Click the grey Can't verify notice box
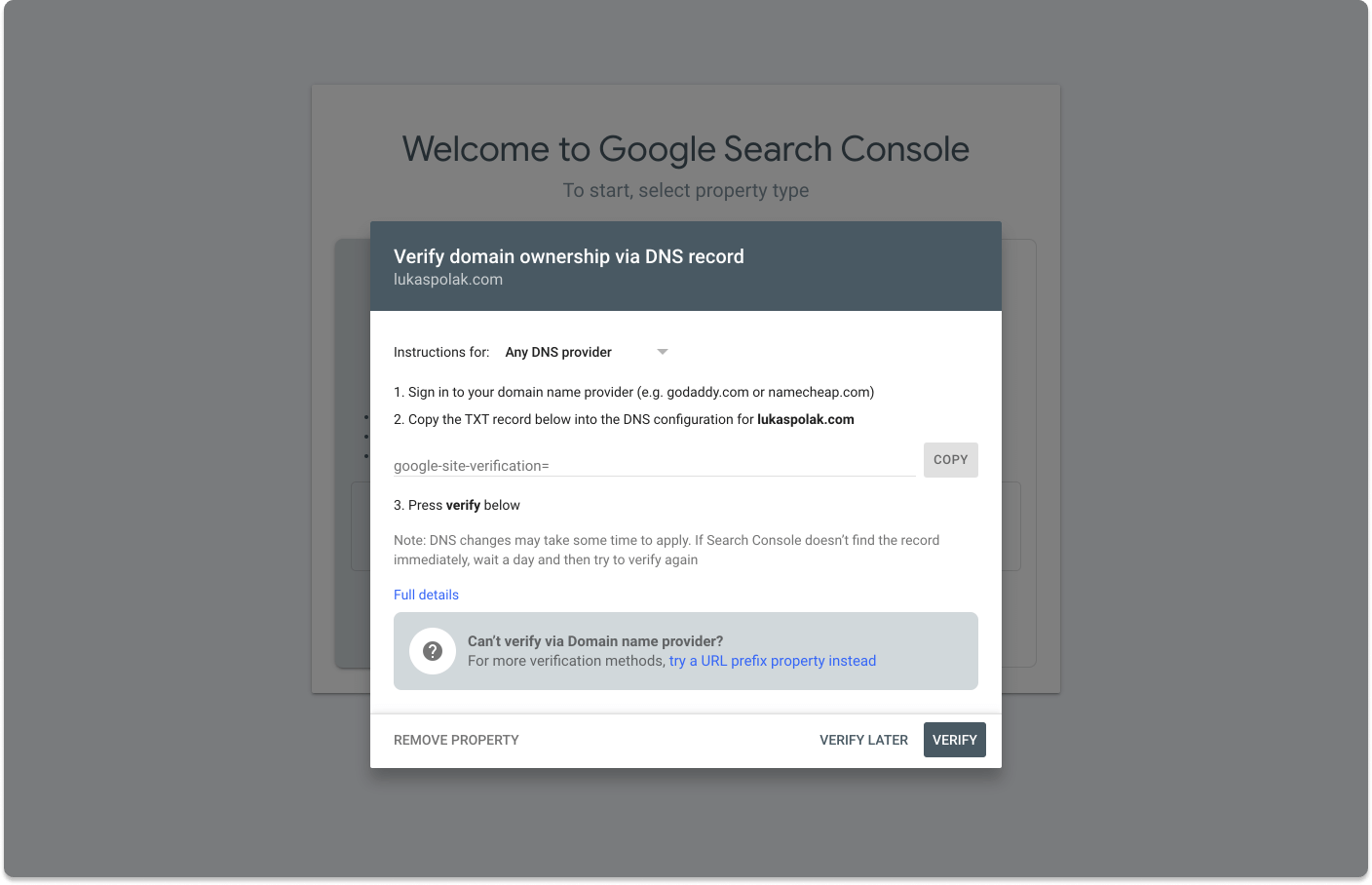 (685, 651)
